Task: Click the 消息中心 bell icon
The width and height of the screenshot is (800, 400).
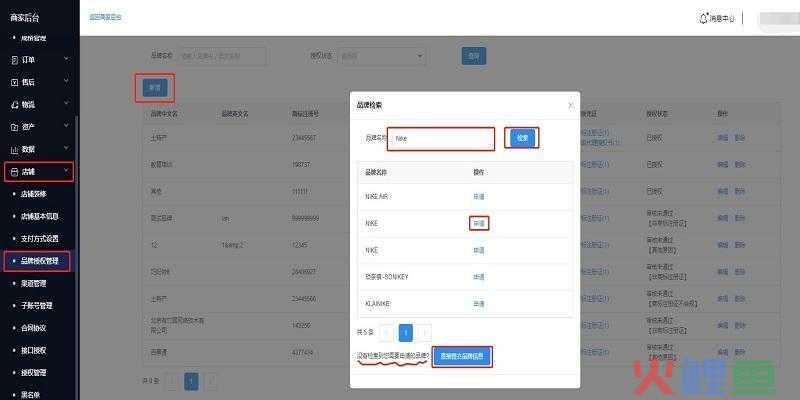Action: coord(702,18)
